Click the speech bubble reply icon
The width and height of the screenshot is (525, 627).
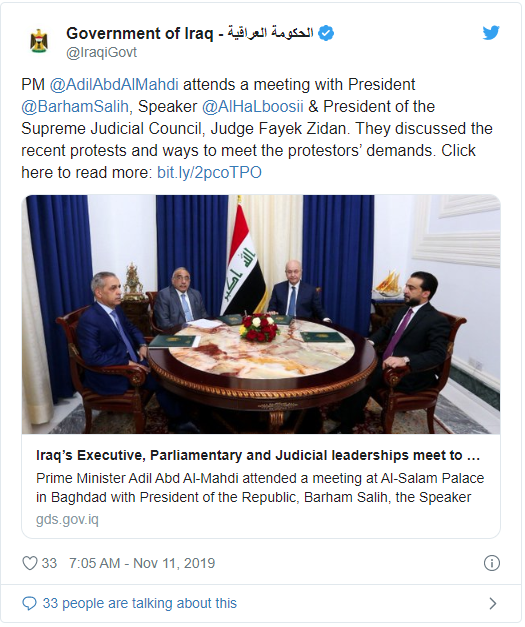(29, 603)
